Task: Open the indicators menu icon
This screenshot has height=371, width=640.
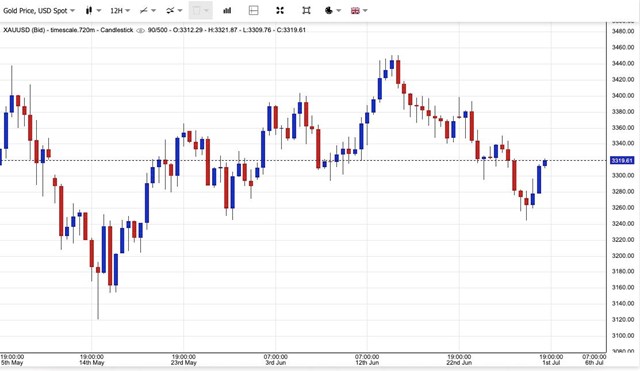Action: point(174,11)
